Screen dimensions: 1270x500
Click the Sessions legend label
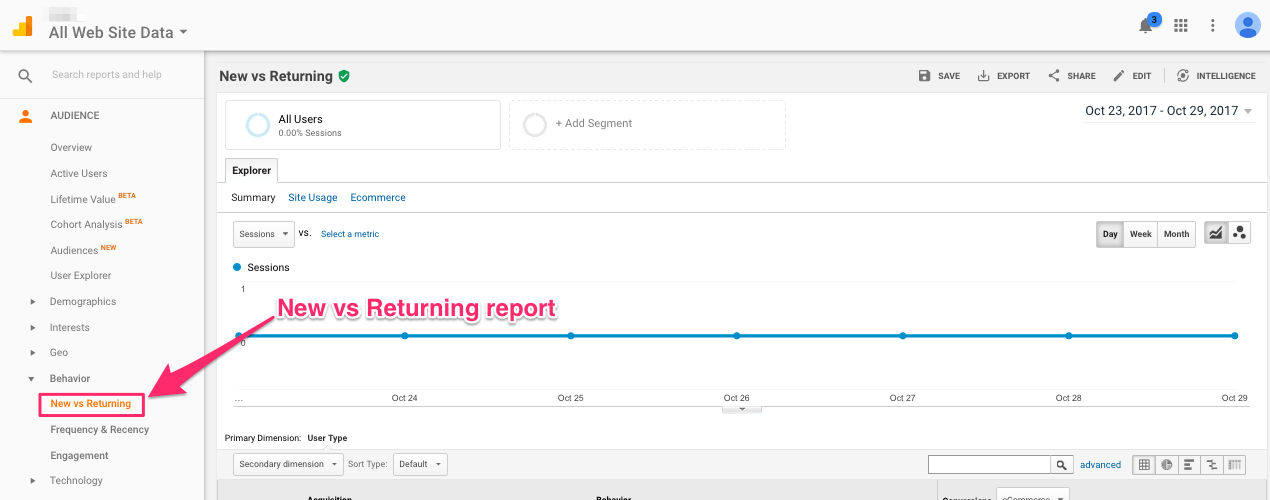268,268
